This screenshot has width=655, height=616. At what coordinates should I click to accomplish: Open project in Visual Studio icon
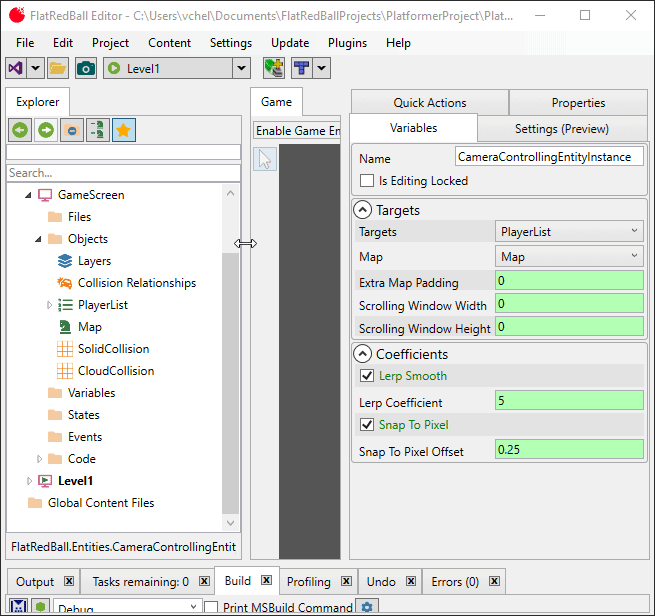[x=15, y=68]
